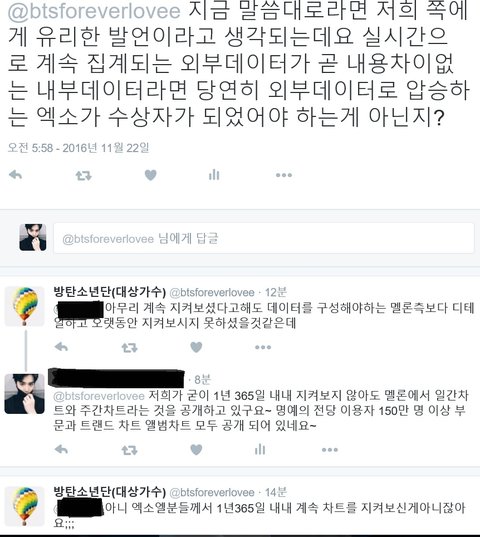Open more options on the 8분 tweet
Screen dimensions: 480x537
coord(330,450)
